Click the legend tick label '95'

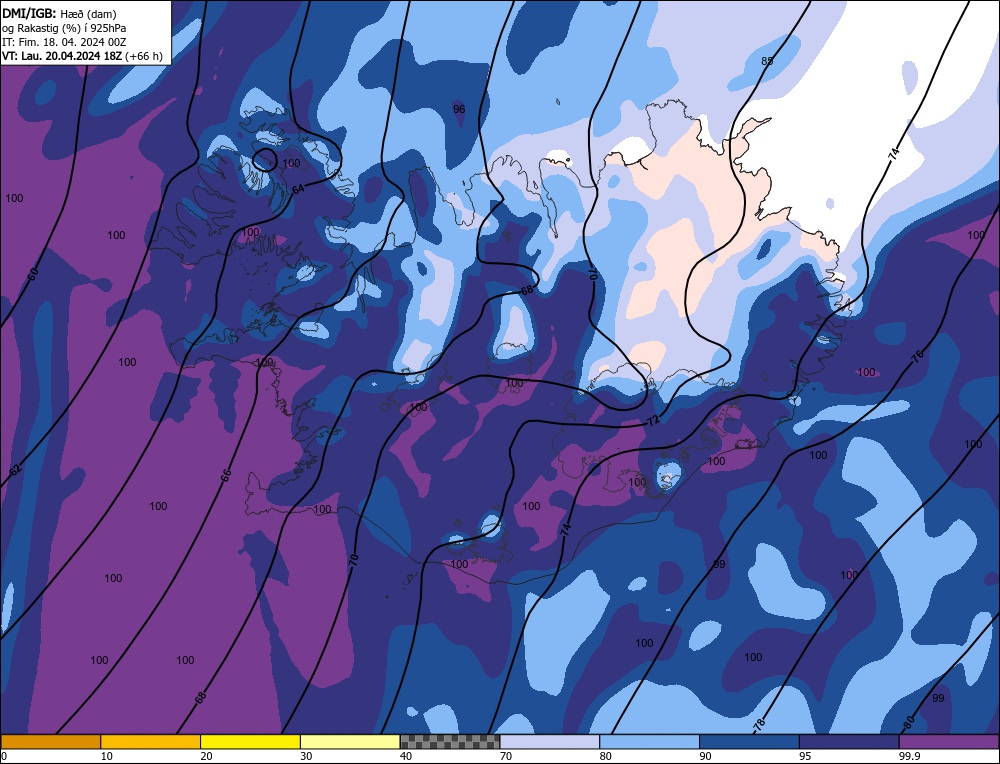point(805,756)
